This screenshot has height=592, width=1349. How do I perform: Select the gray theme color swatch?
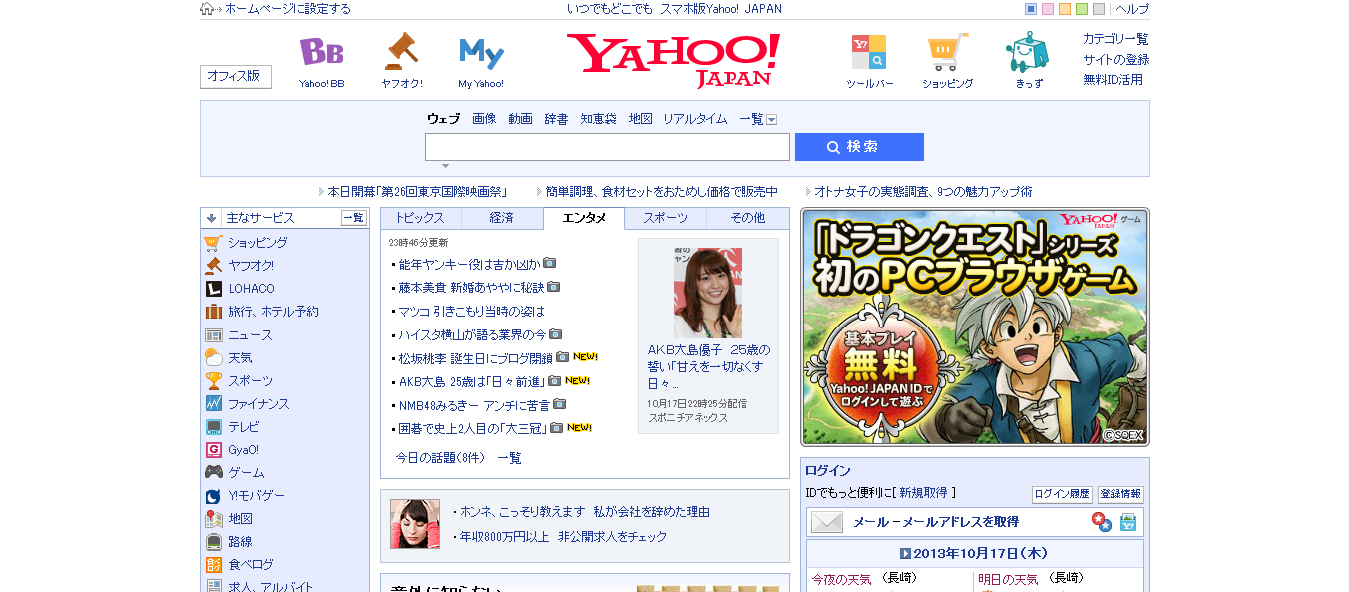(x=1099, y=9)
